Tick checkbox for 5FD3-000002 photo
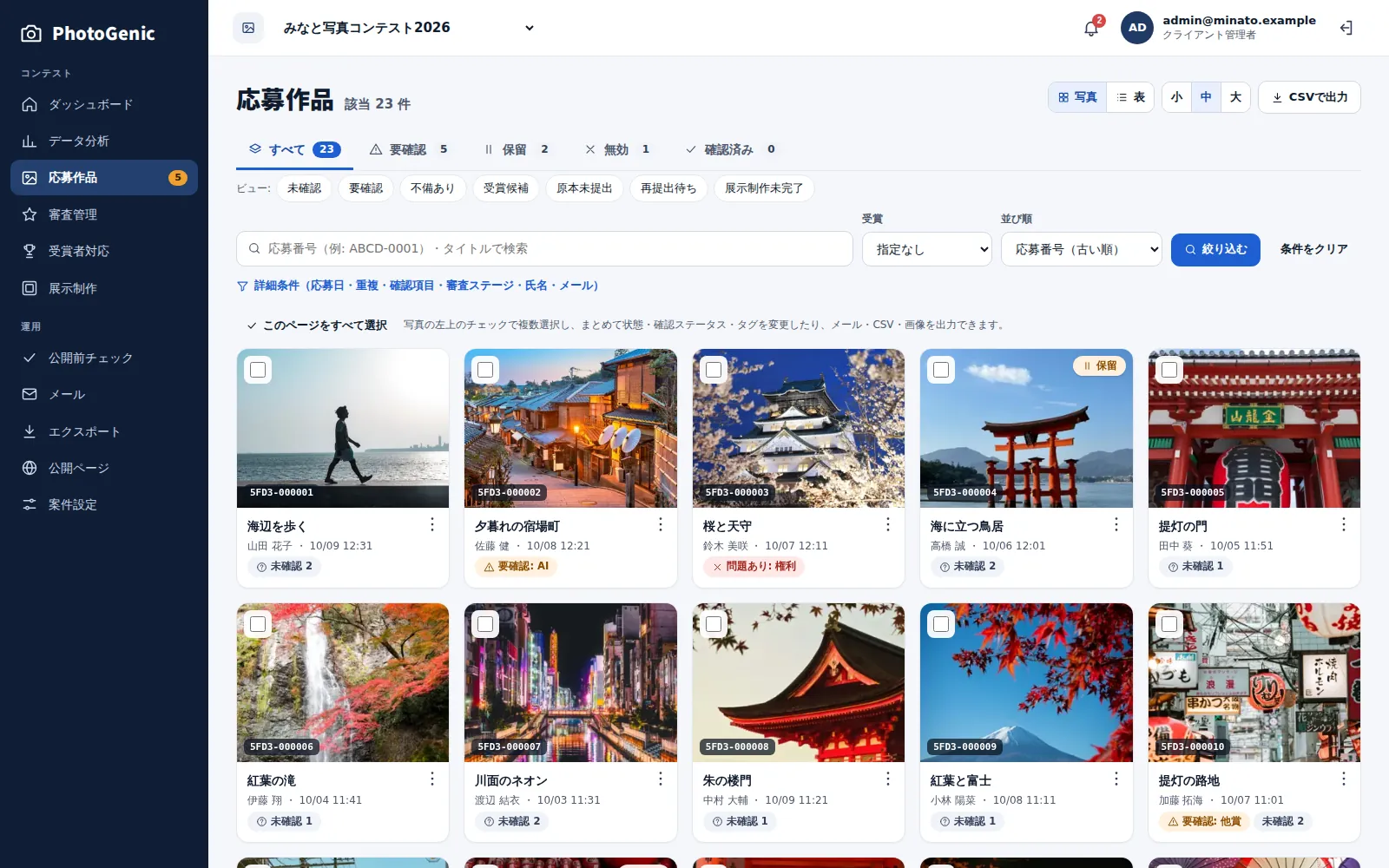This screenshot has width=1389, height=868. [485, 370]
